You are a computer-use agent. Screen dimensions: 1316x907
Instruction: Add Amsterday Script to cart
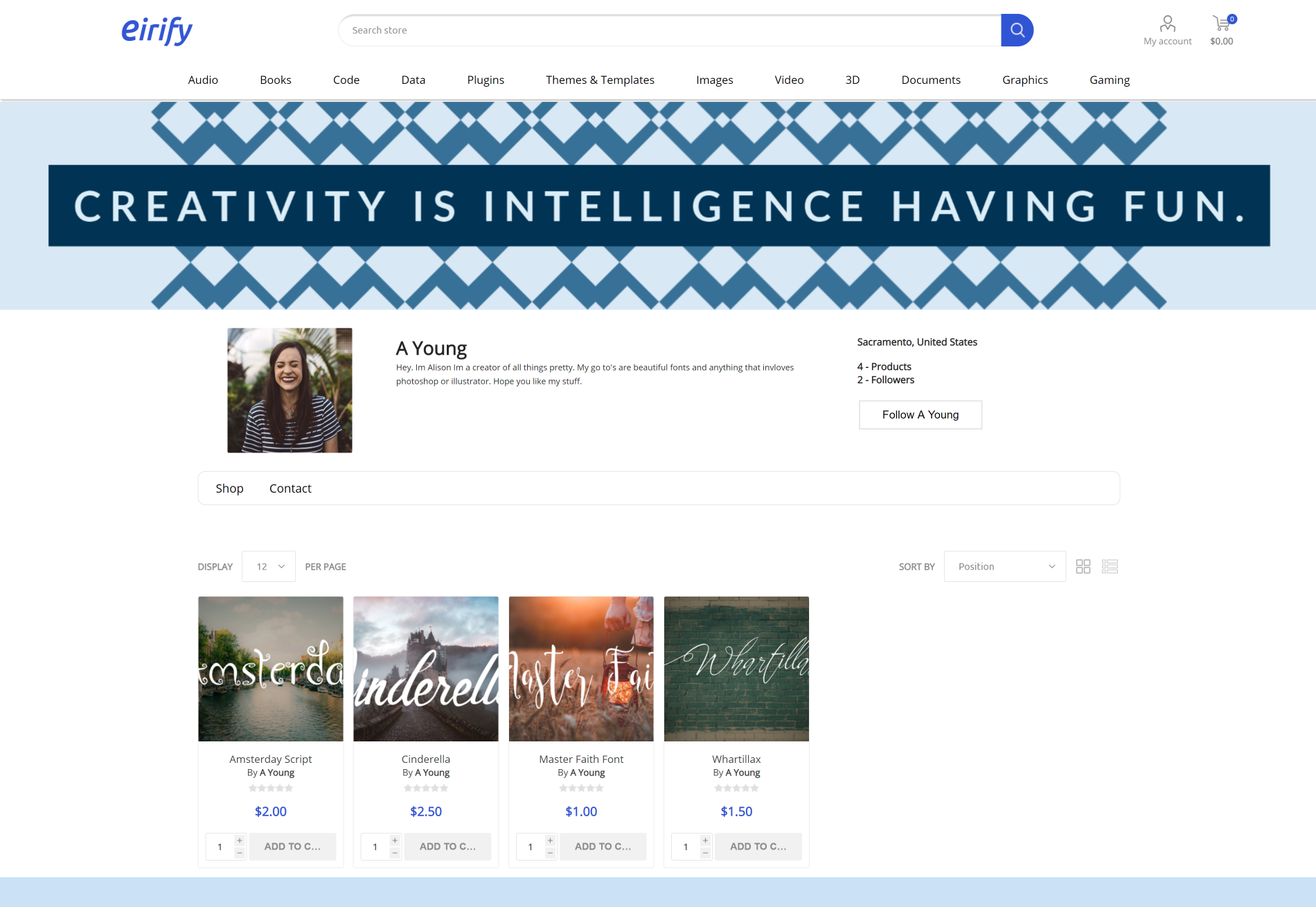click(x=292, y=847)
